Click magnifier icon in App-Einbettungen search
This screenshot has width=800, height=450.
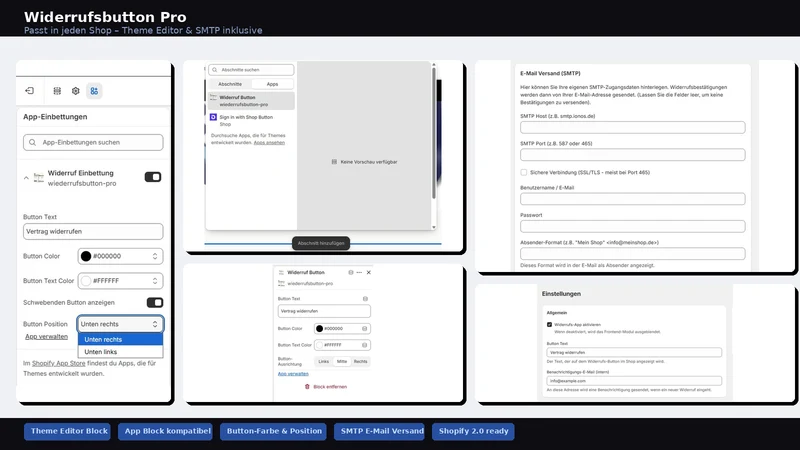tap(33, 142)
